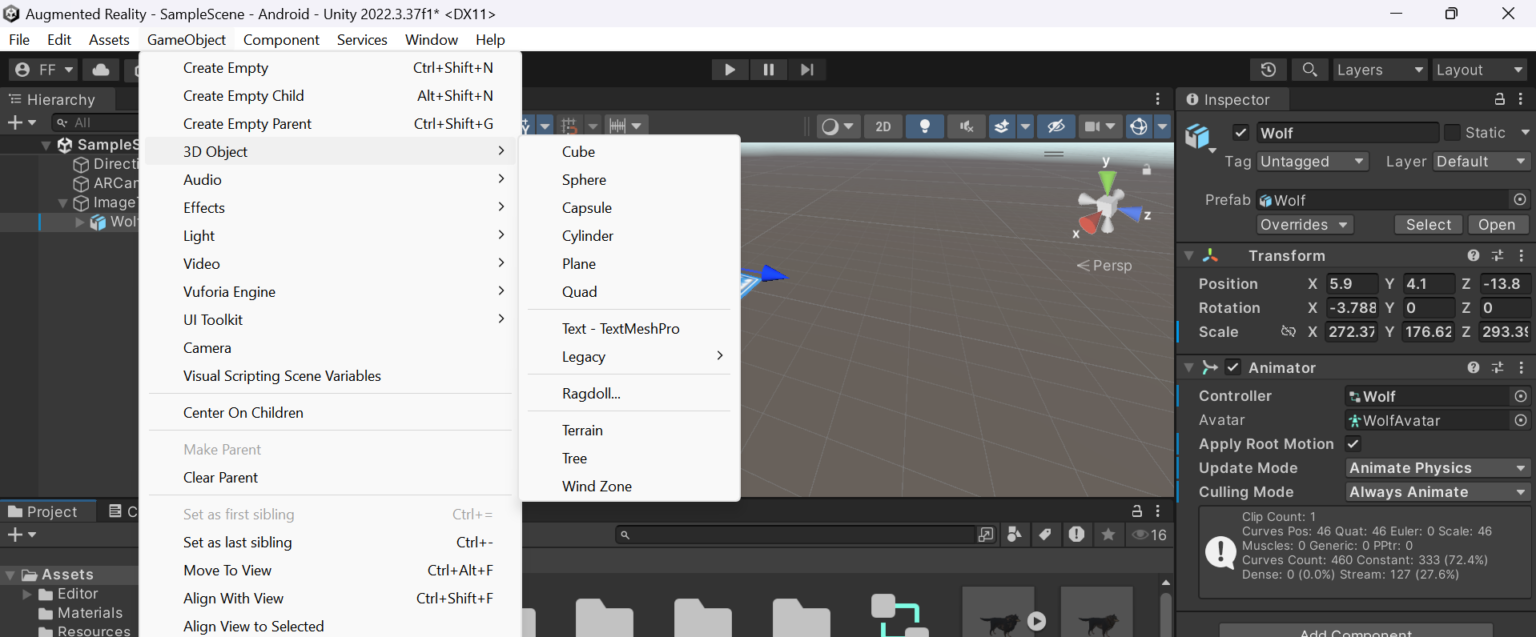Enable the Static checkbox for Wolf

pyautogui.click(x=1454, y=132)
